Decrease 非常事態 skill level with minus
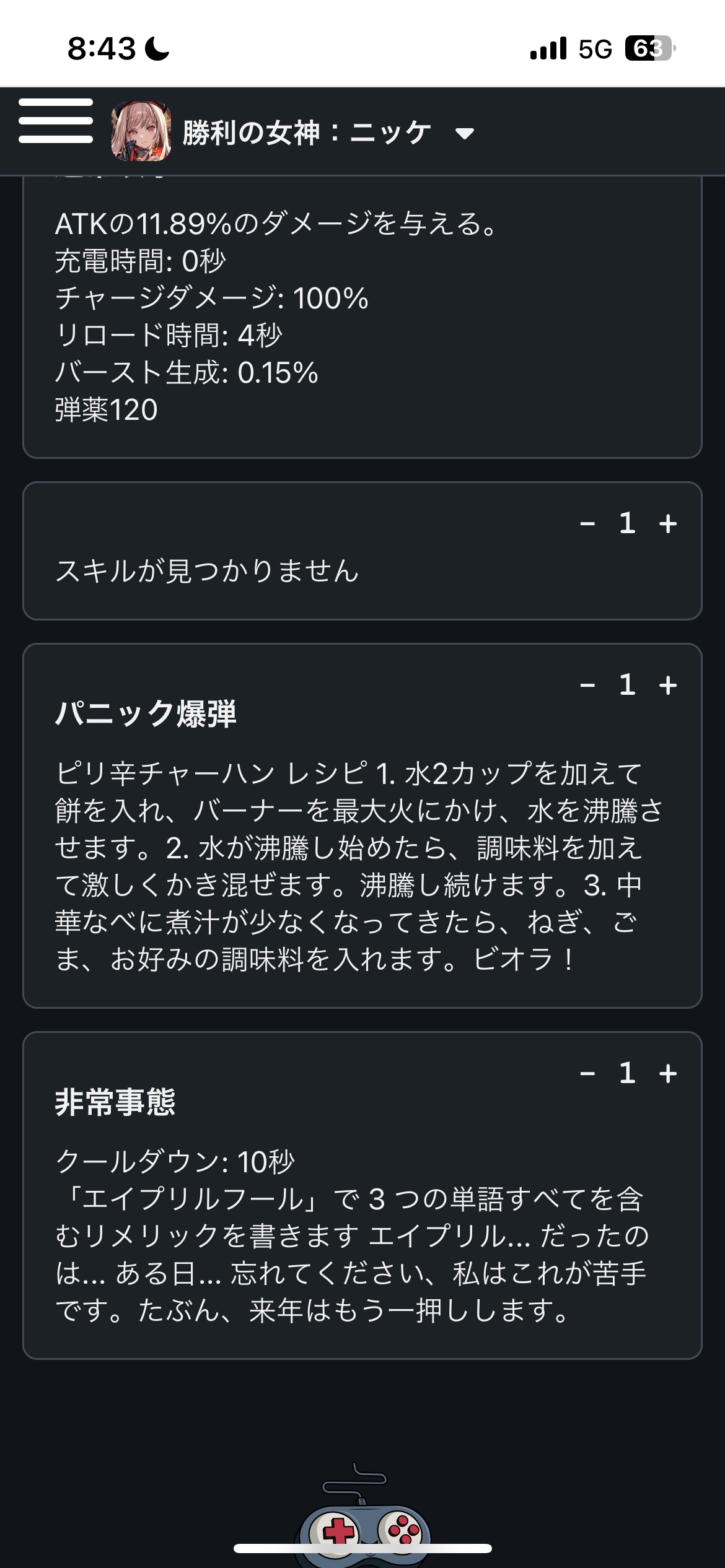Image resolution: width=725 pixels, height=1568 pixels. pos(587,1073)
